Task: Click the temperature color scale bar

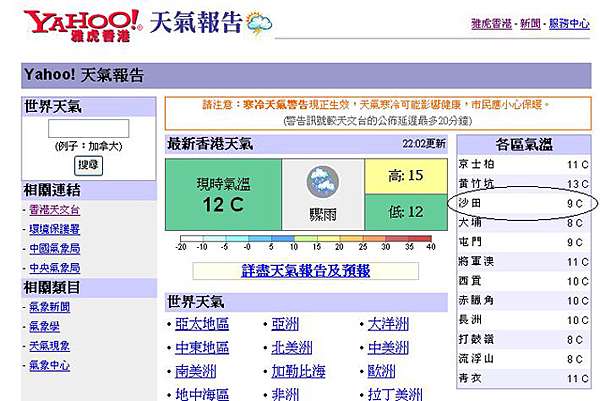Action: 306,238
